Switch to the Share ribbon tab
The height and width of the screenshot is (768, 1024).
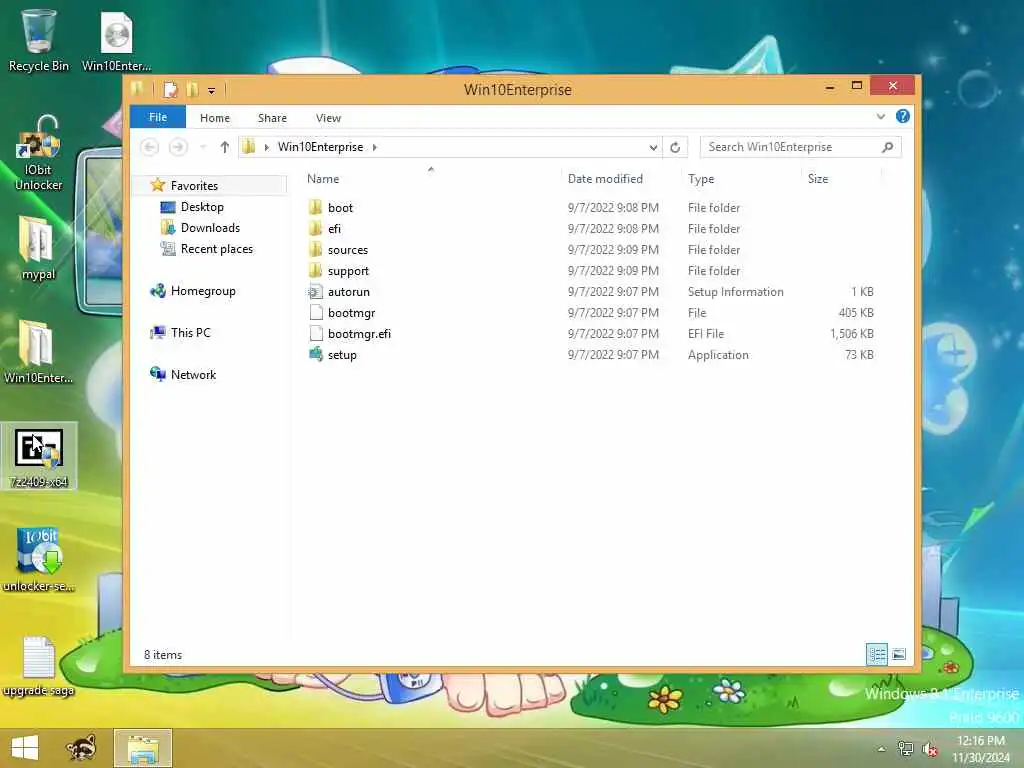(272, 118)
